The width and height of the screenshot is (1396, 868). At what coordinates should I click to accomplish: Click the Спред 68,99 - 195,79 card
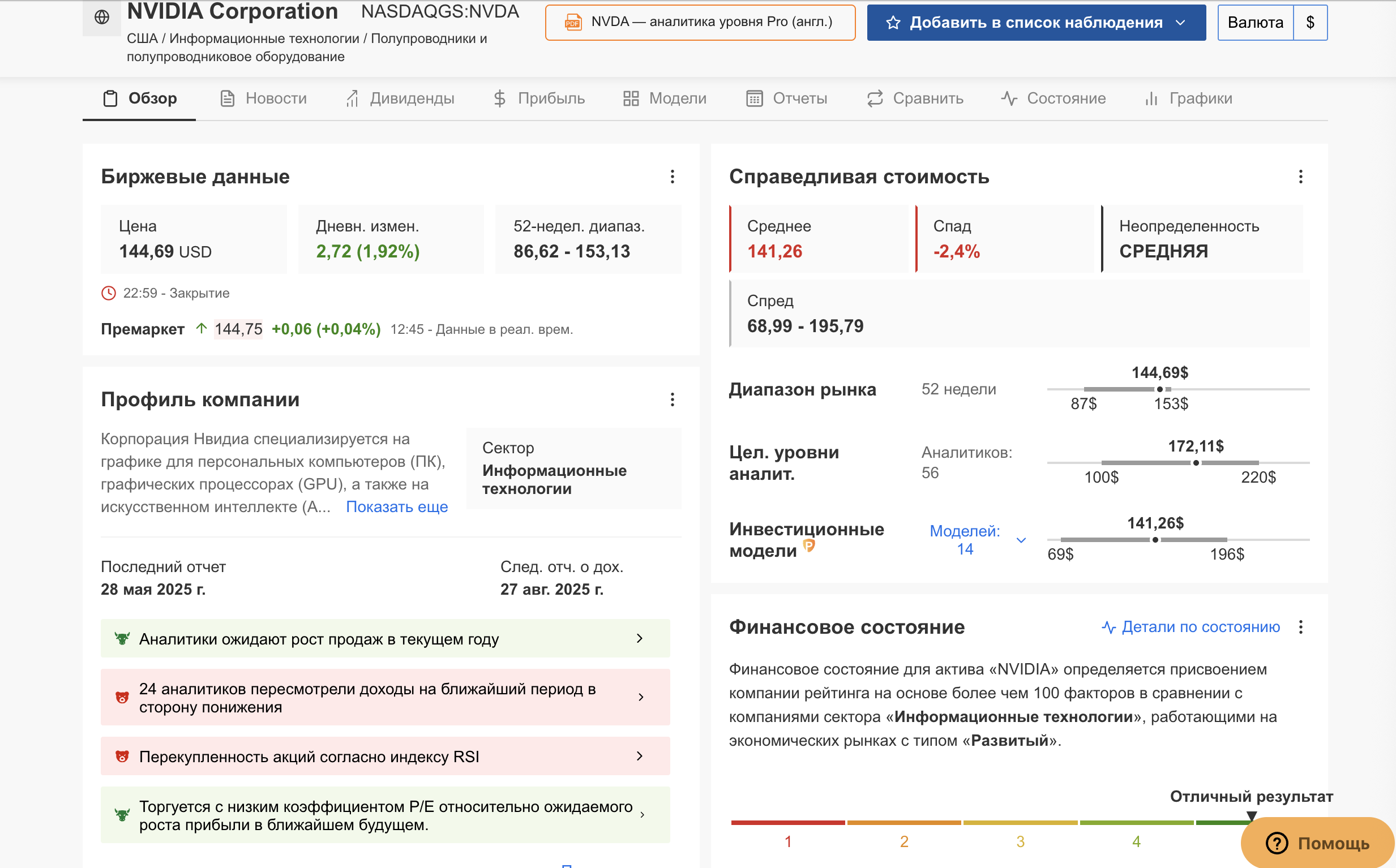pyautogui.click(x=1020, y=313)
